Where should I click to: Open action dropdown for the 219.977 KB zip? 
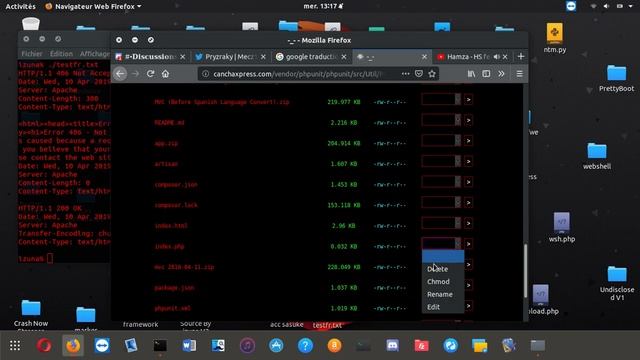click(441, 100)
